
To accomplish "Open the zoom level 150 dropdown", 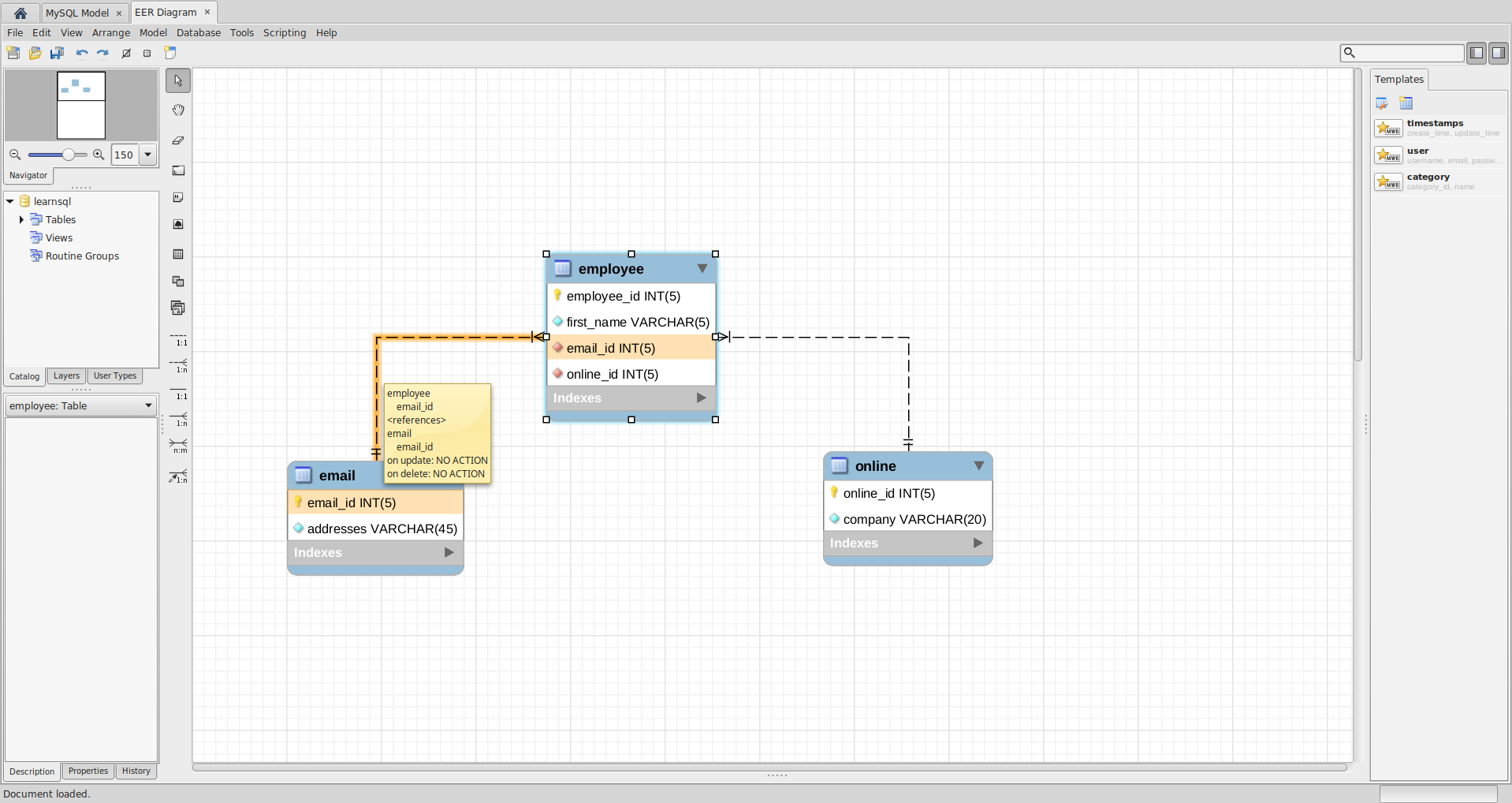I will (x=147, y=155).
